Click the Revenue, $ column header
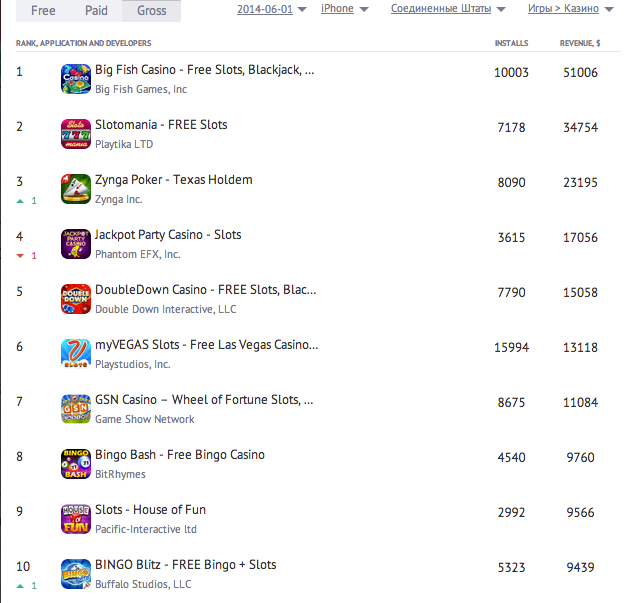Image resolution: width=629 pixels, height=603 pixels. point(578,44)
